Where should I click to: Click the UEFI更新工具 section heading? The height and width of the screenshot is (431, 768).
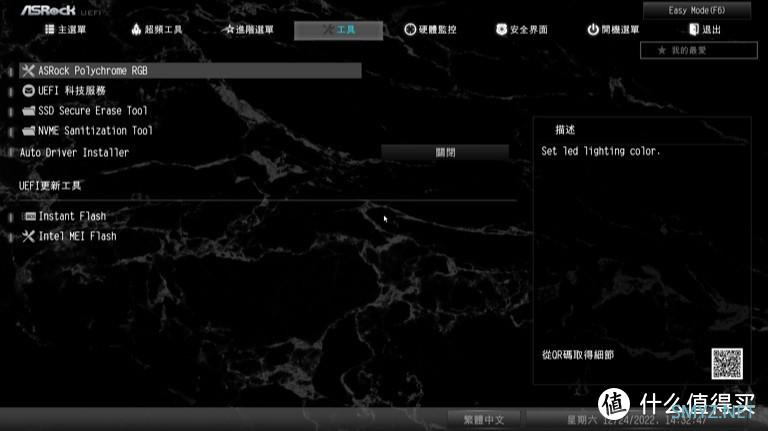pyautogui.click(x=50, y=186)
